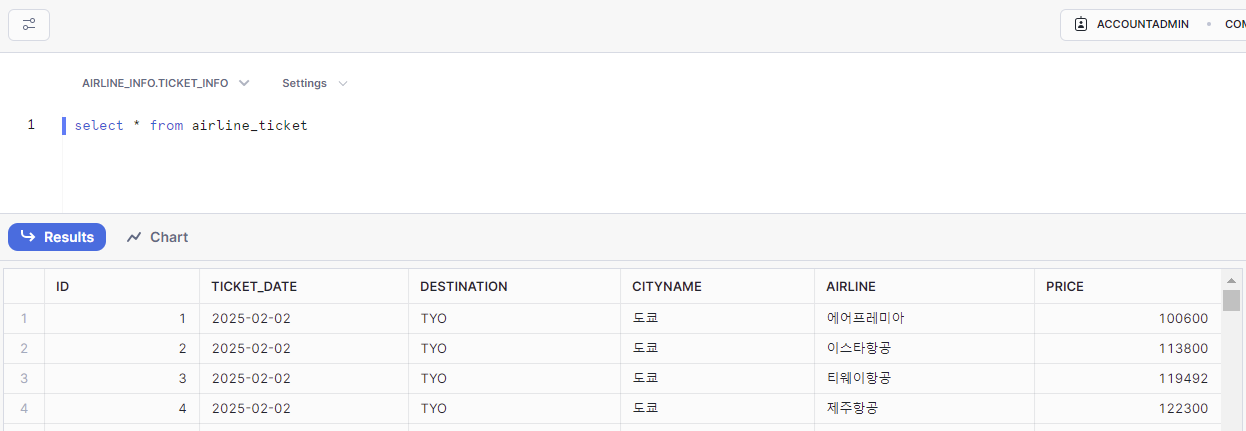Expand the AIRLINE_INFO.TICKET_INFO context dropdown
1246x431 pixels.
click(166, 83)
